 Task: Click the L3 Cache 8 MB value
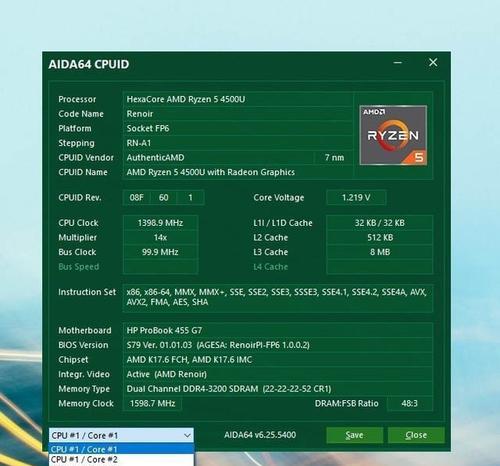pos(380,252)
